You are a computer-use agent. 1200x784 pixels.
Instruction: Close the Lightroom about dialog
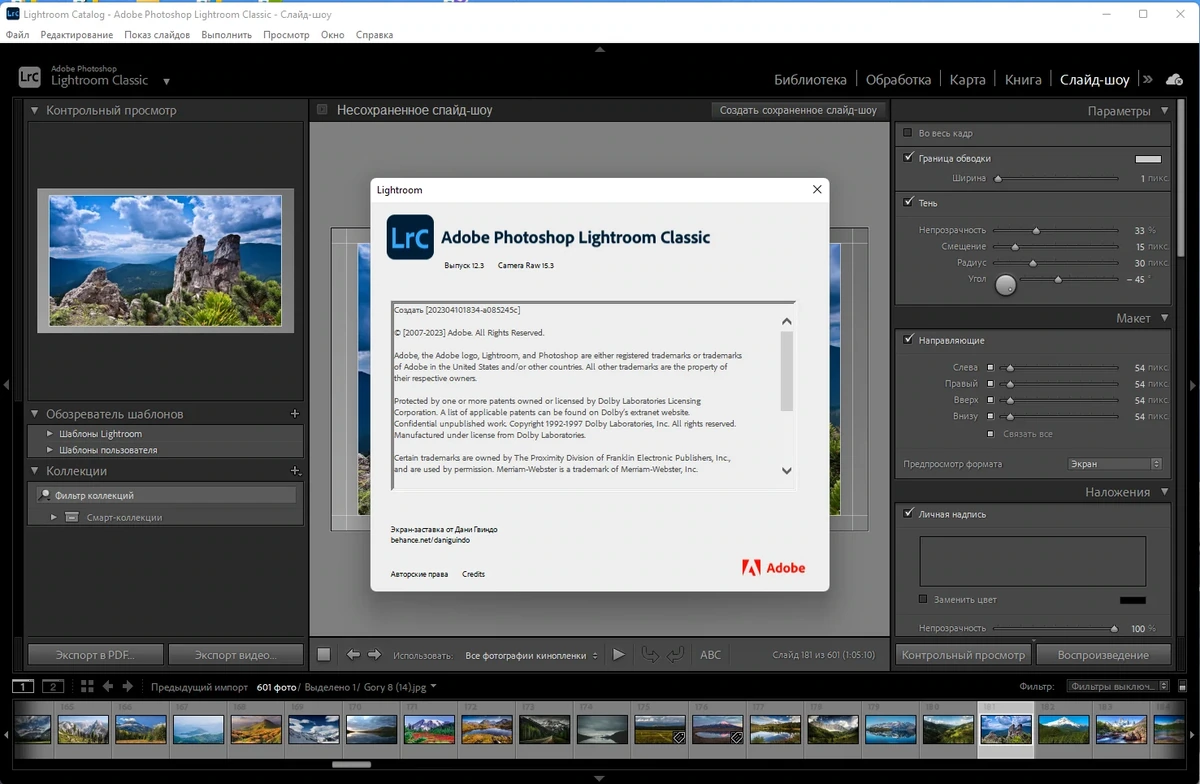click(x=817, y=189)
